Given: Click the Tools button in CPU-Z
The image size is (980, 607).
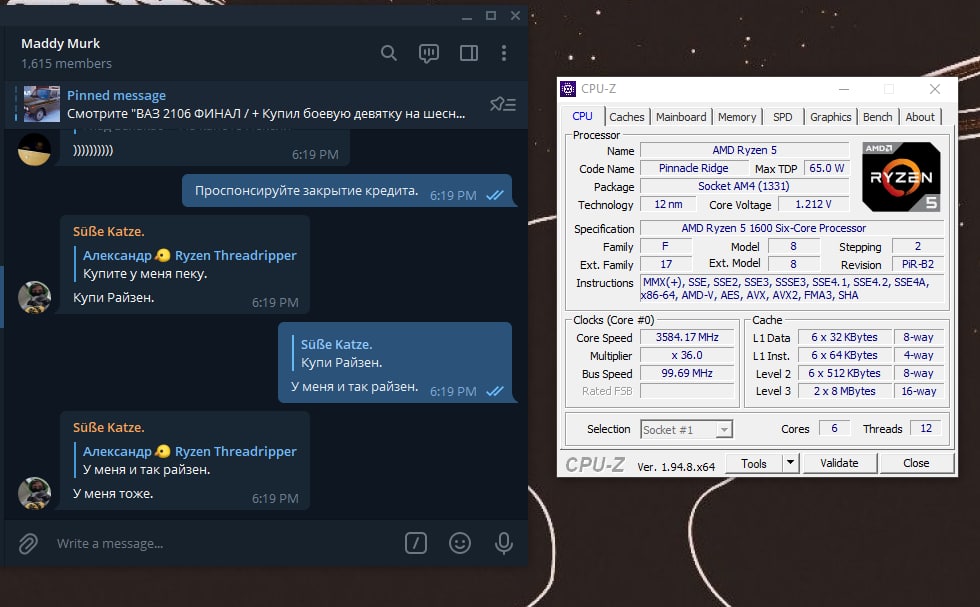Looking at the screenshot, I should pyautogui.click(x=754, y=463).
